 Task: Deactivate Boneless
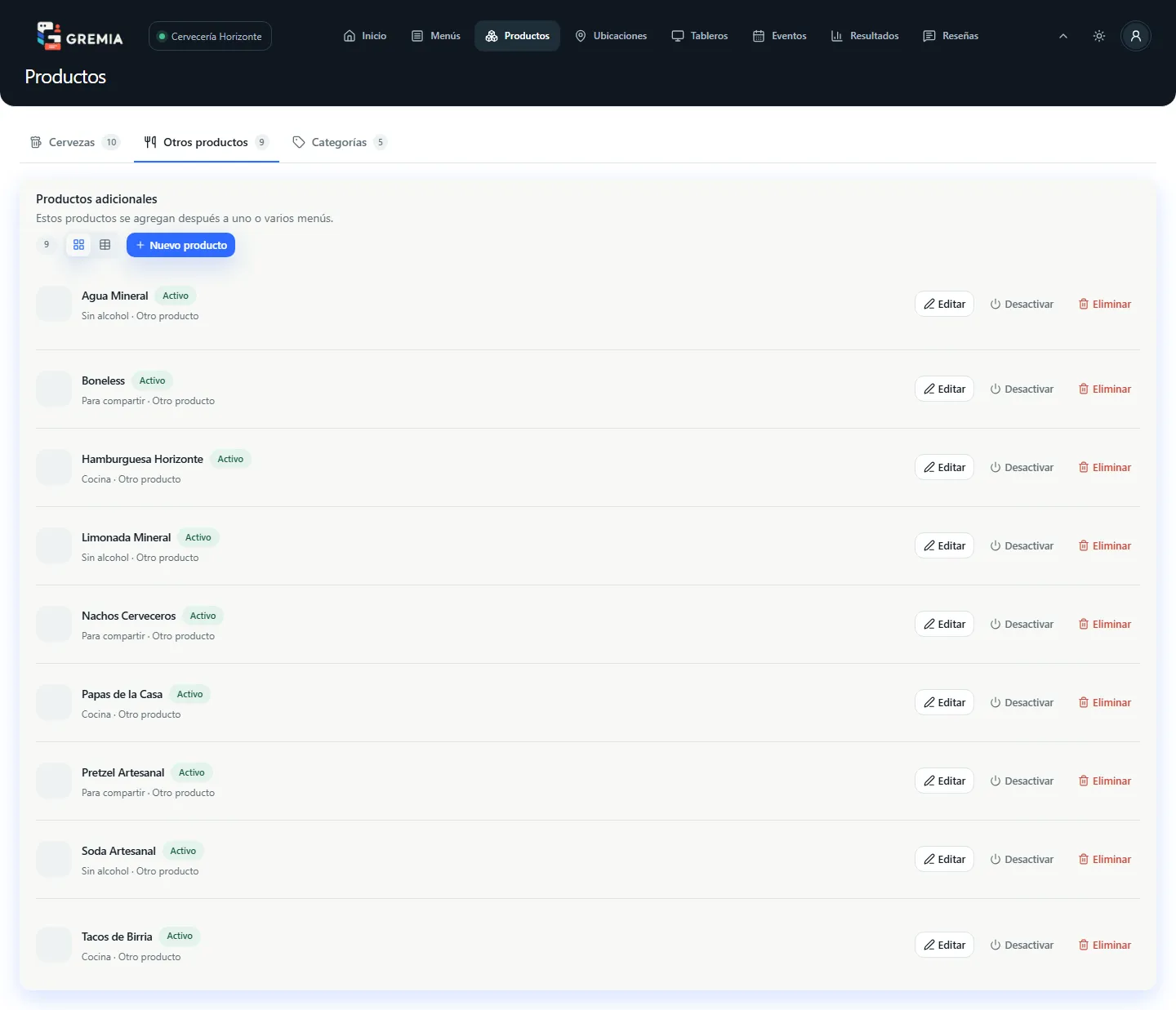[x=1022, y=389]
